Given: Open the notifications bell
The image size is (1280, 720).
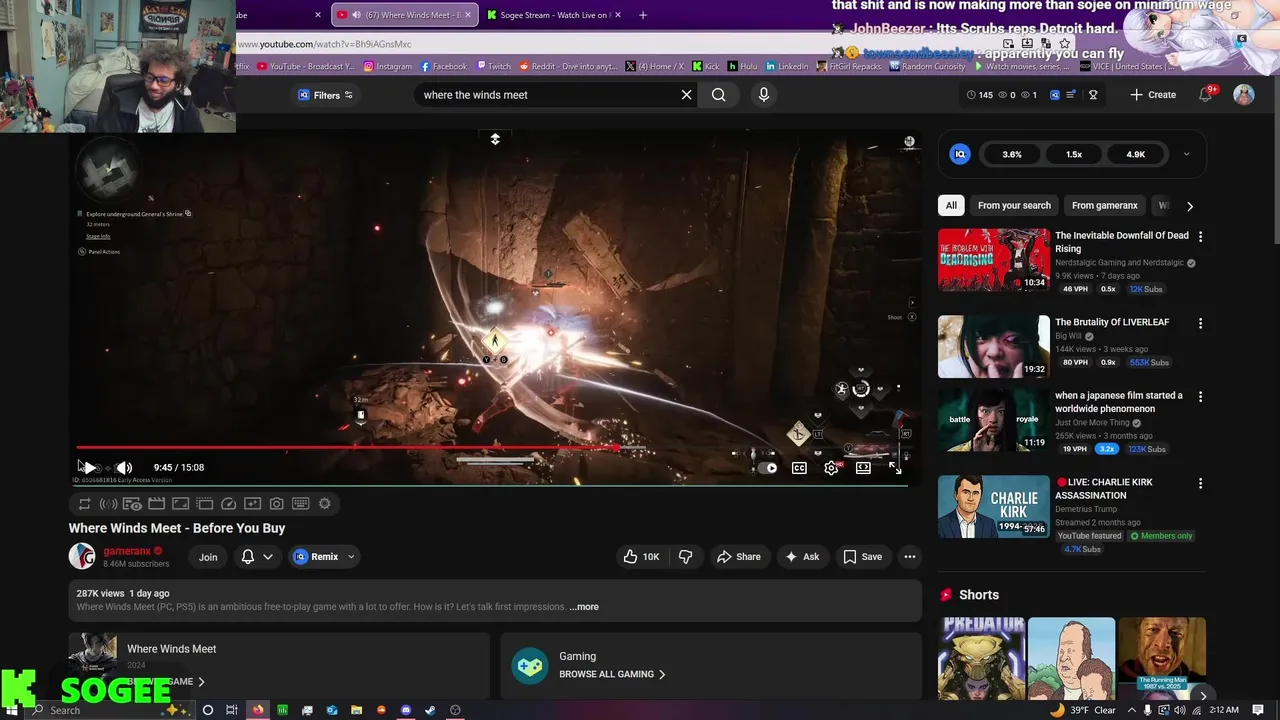Looking at the screenshot, I should [1207, 95].
